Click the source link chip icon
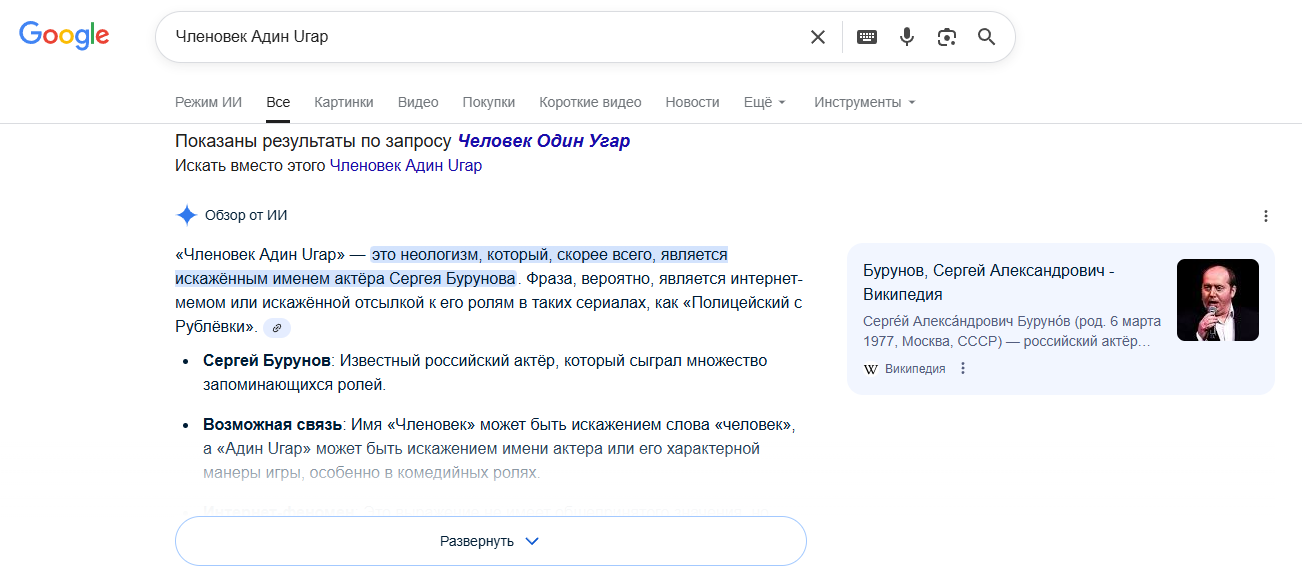Viewport: 1302px width, 583px height. [x=277, y=327]
